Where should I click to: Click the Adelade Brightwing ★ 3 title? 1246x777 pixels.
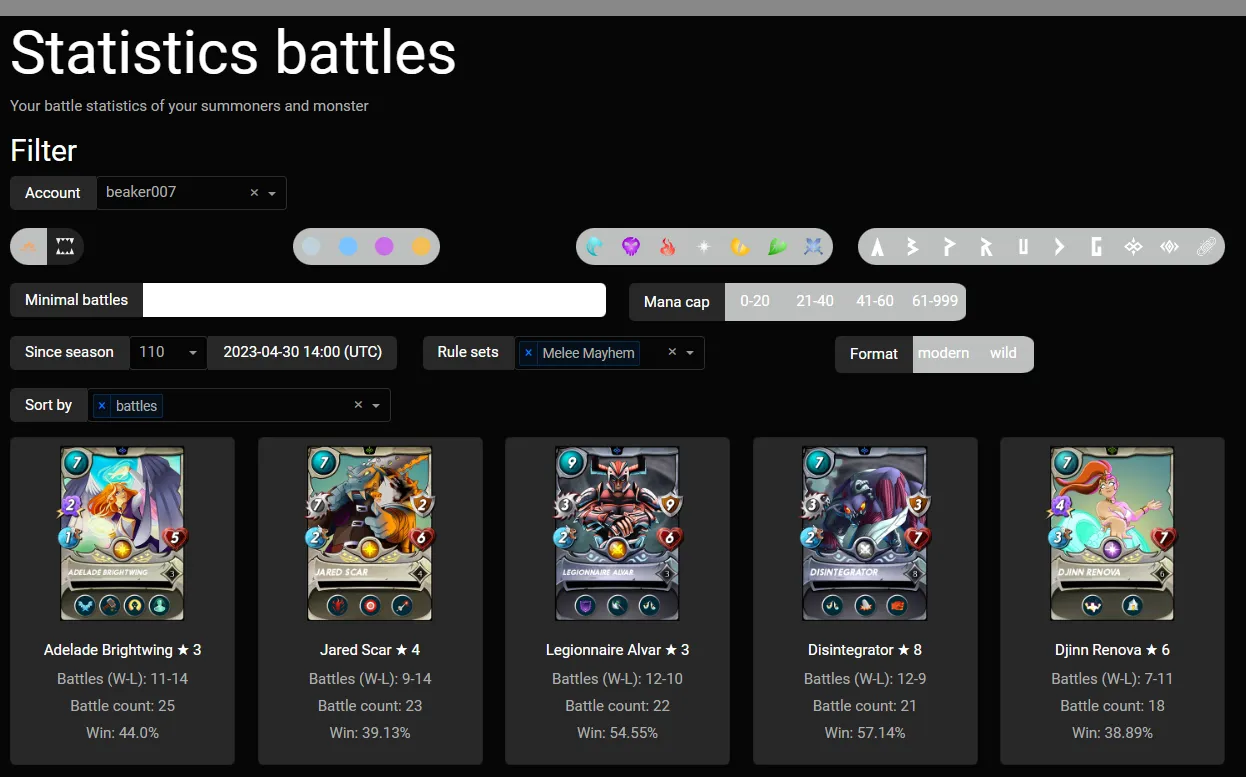[x=123, y=650]
